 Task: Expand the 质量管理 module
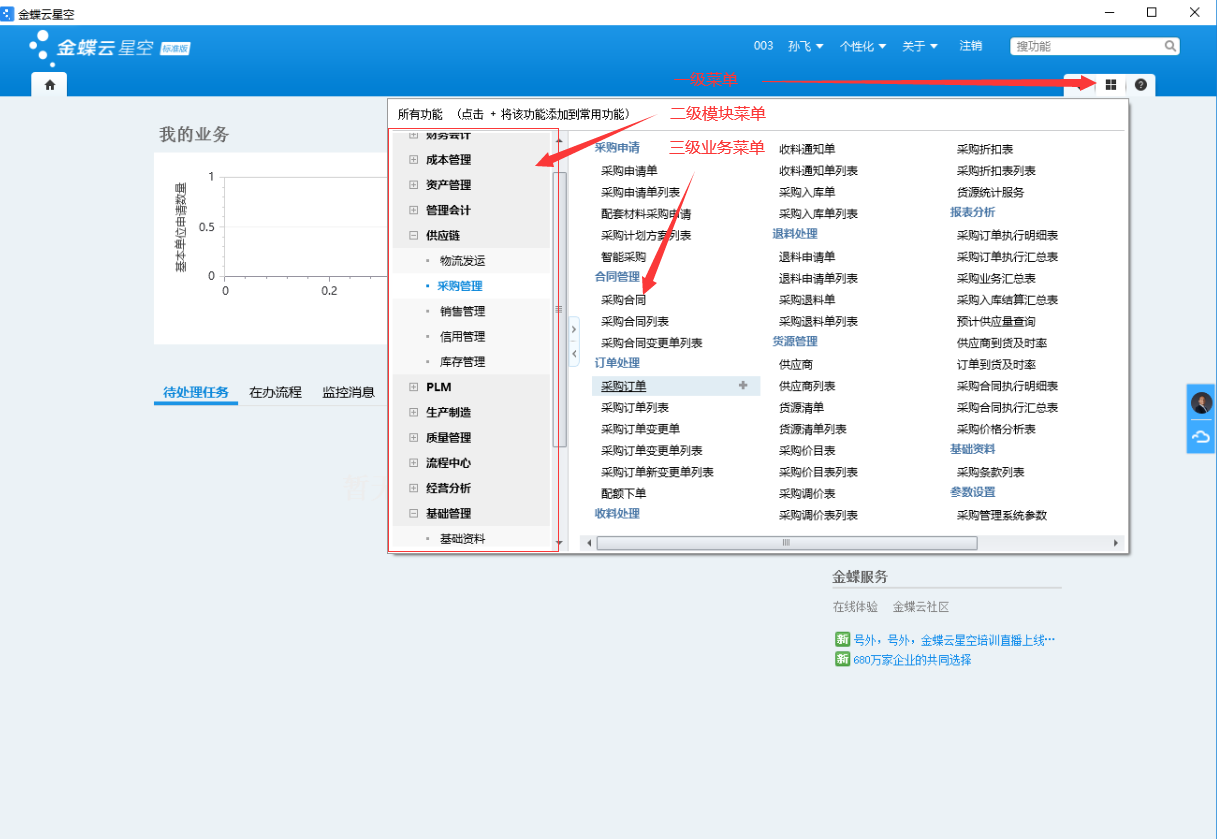click(x=414, y=438)
